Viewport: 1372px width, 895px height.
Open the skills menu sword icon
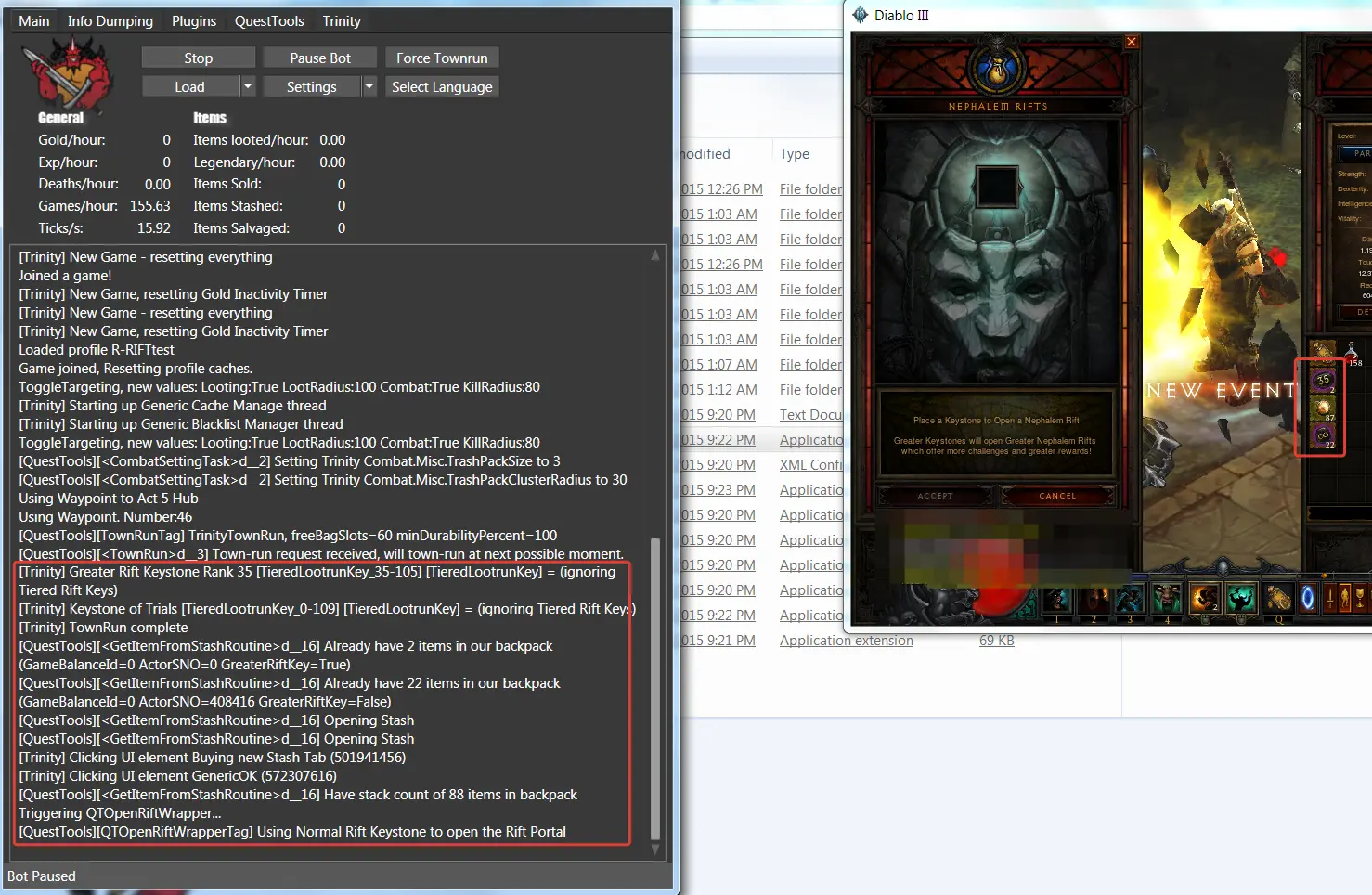pyautogui.click(x=1330, y=599)
